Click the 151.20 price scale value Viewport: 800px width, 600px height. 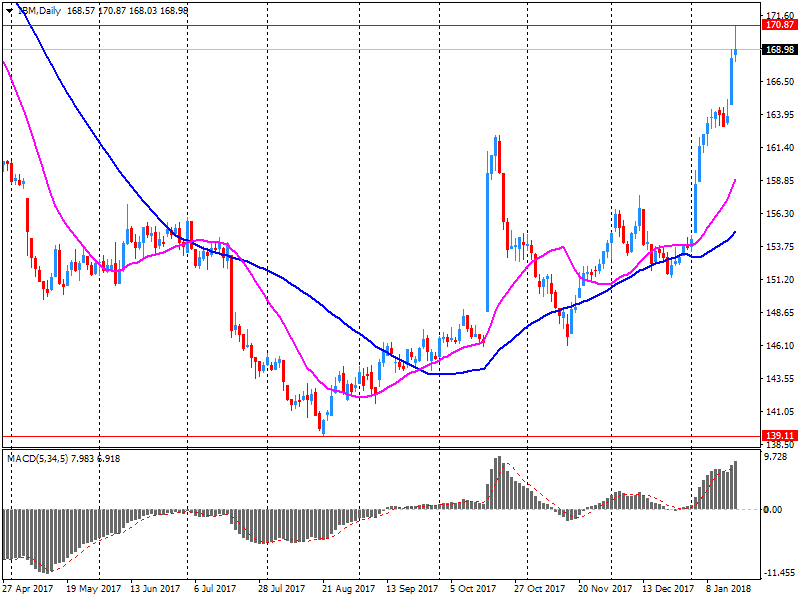[778, 280]
